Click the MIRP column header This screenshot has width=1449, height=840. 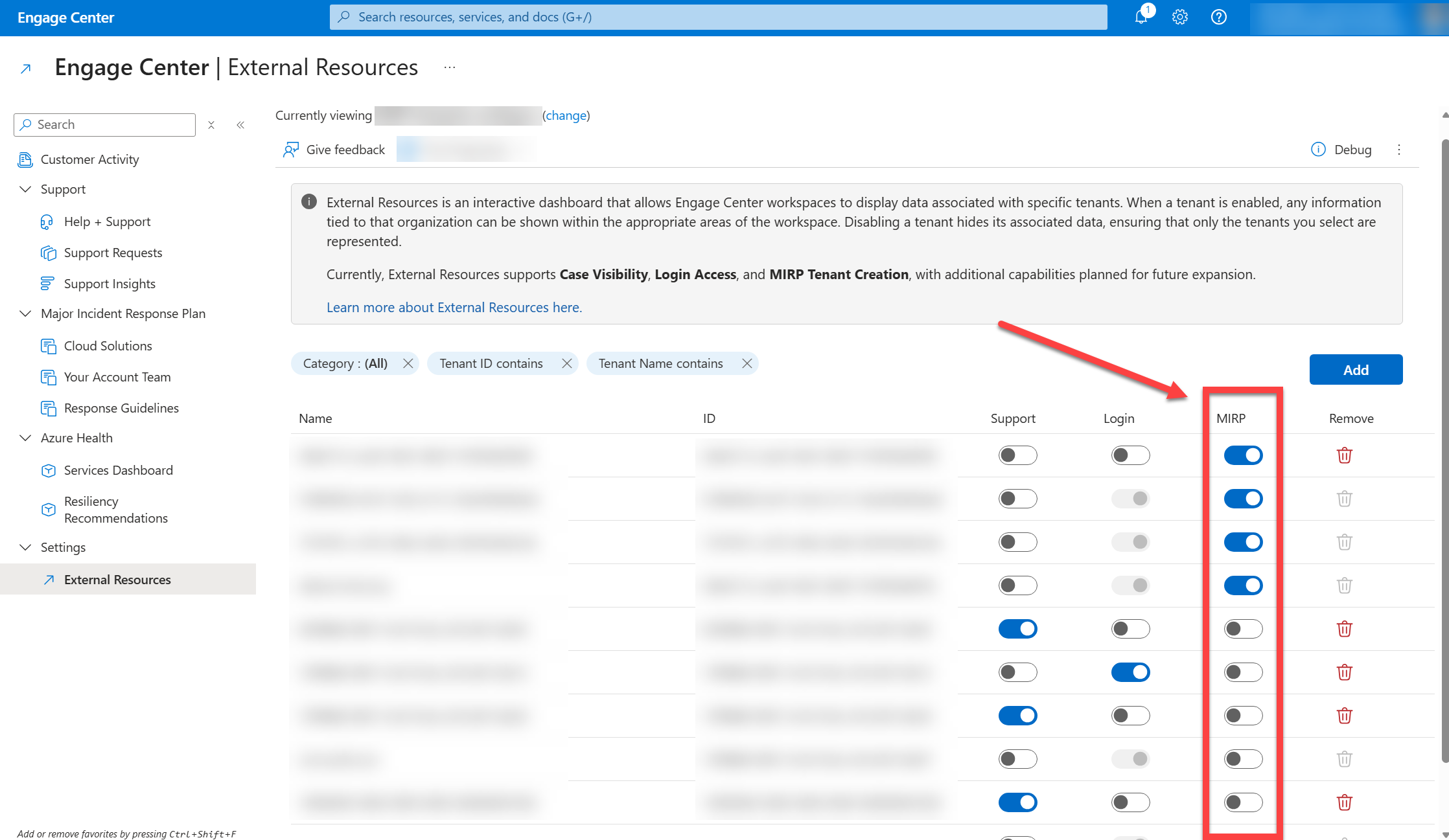[x=1231, y=418]
